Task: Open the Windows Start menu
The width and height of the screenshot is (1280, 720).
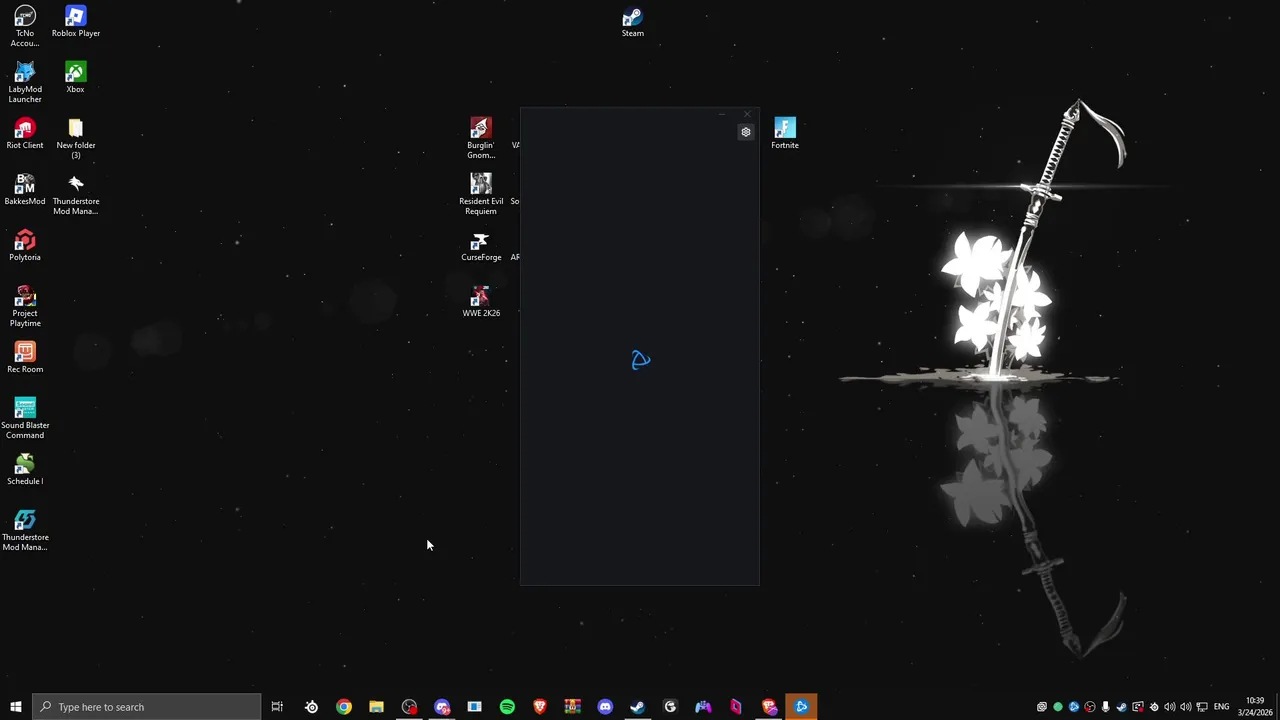Action: pyautogui.click(x=15, y=707)
